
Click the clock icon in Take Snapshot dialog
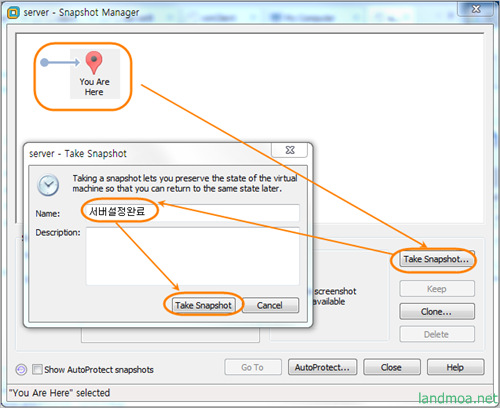[x=48, y=185]
